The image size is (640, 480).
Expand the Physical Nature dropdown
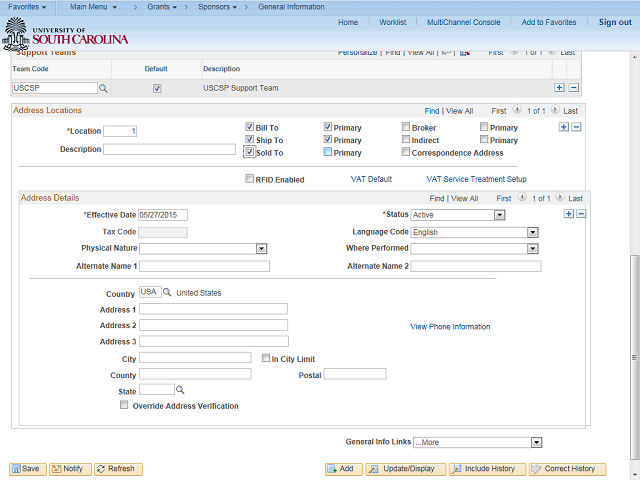pyautogui.click(x=261, y=249)
